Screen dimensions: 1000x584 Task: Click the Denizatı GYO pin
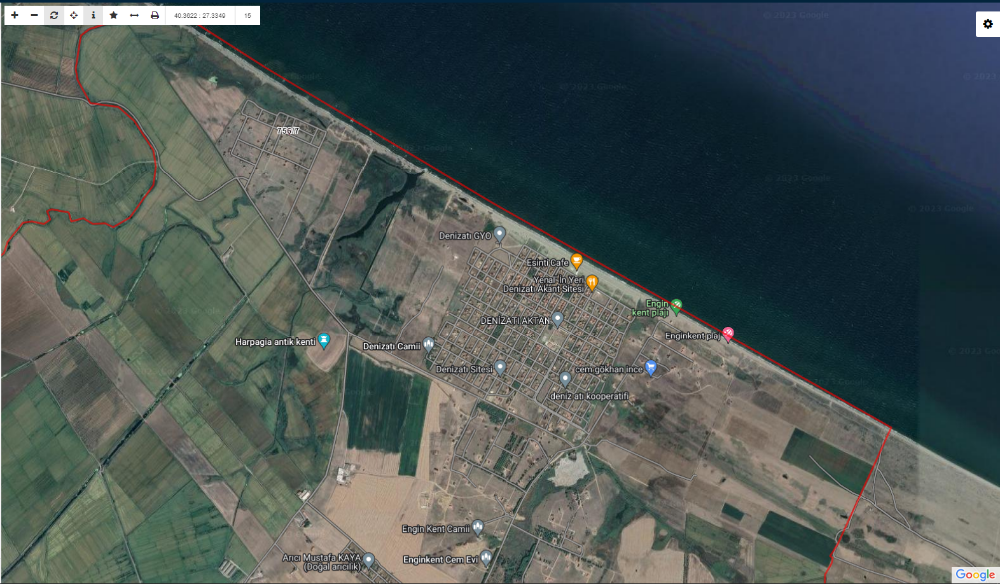pyautogui.click(x=500, y=235)
